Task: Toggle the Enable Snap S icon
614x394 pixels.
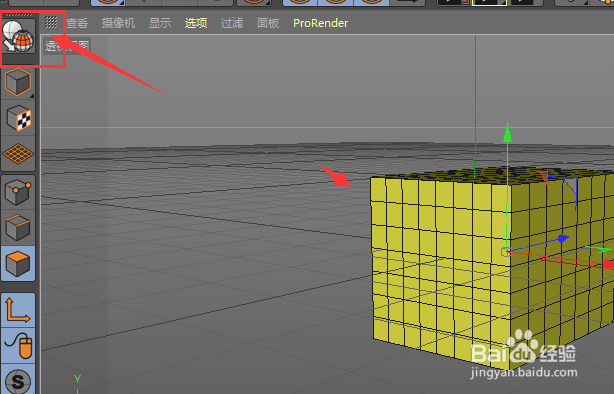Action: pos(18,380)
